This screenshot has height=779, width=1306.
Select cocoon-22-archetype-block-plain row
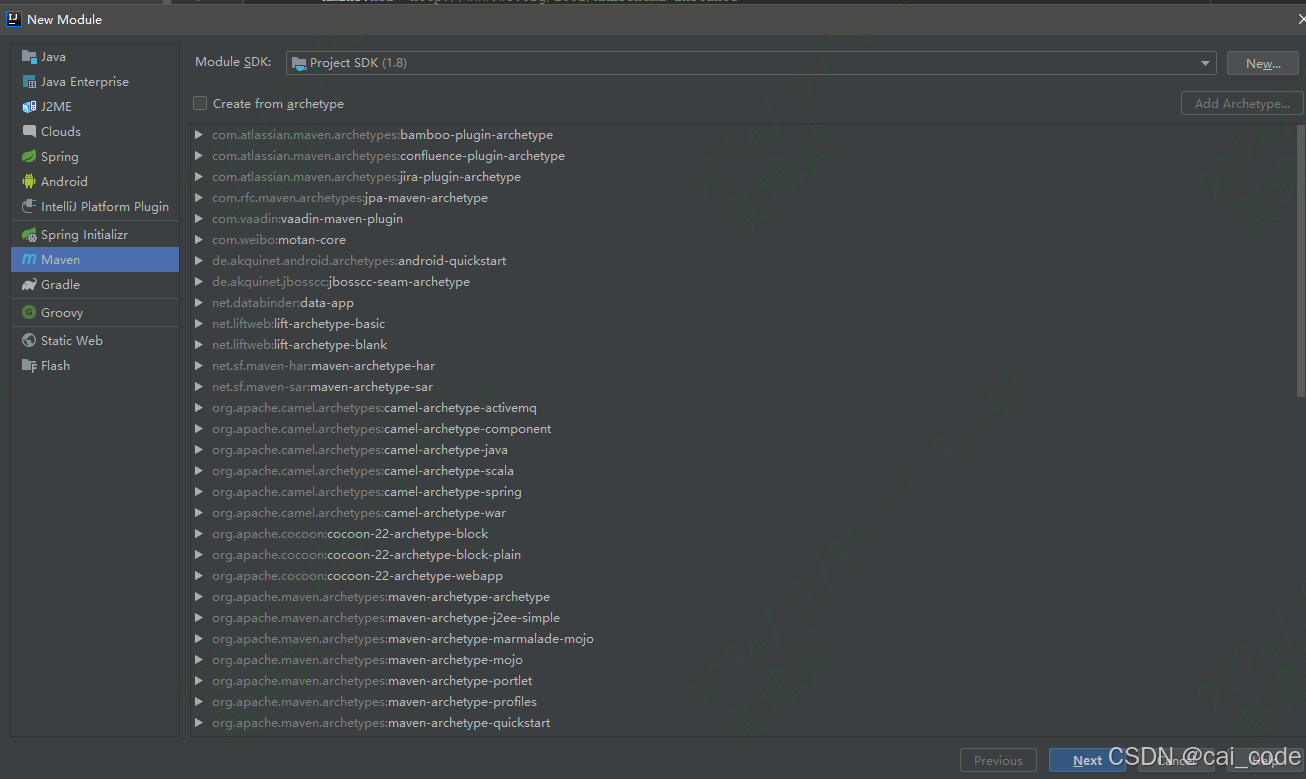tap(743, 555)
